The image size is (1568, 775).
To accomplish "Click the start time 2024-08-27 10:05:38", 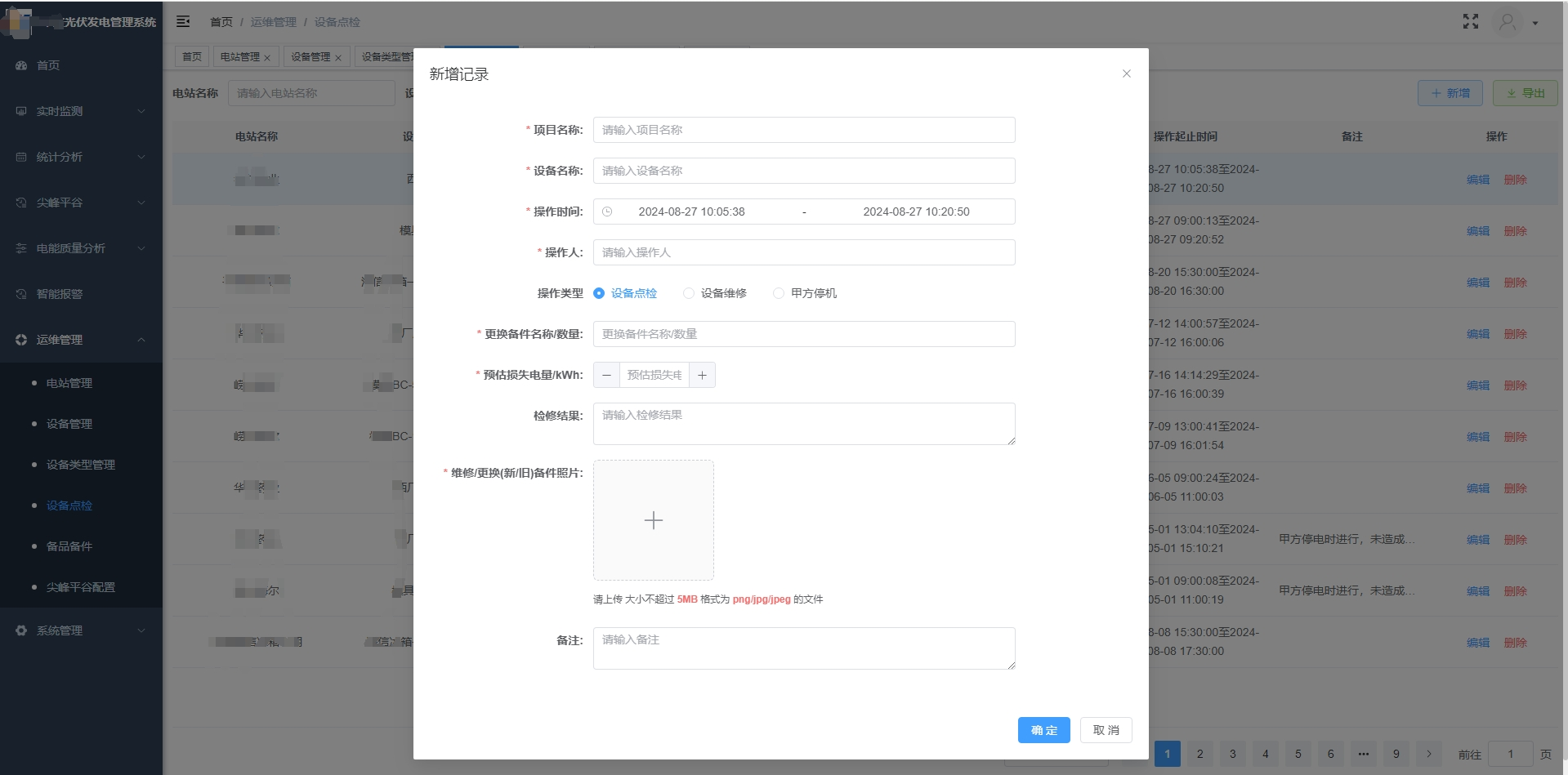I will point(691,212).
